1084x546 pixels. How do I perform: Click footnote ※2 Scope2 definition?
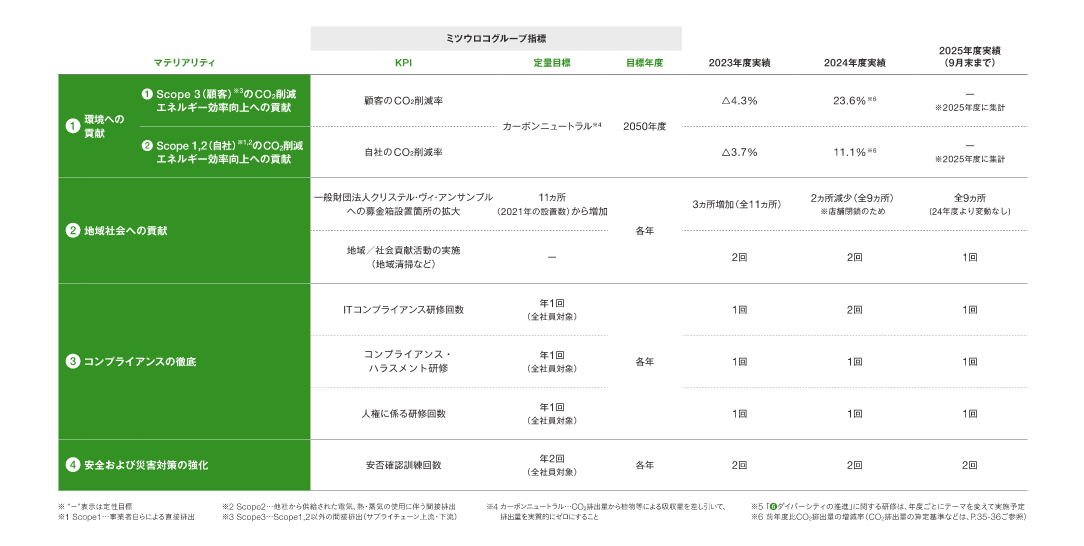[339, 507]
